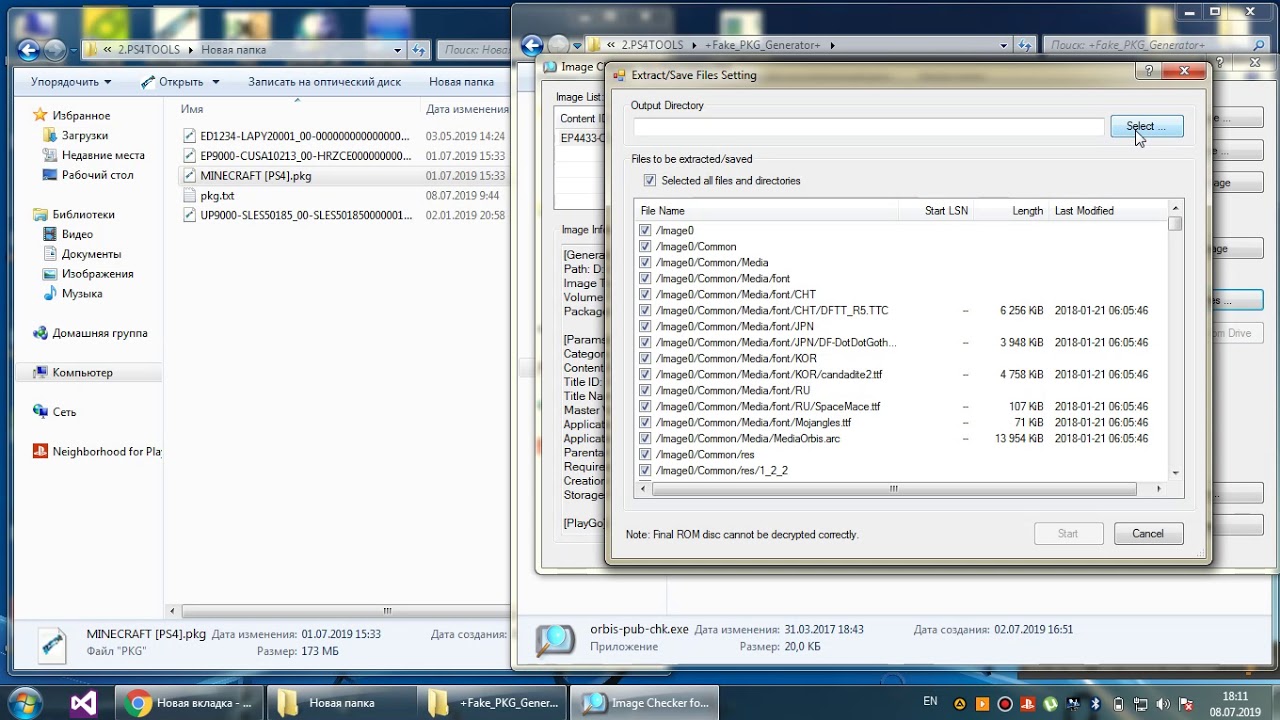
Task: Click the search box in Новая папка window
Action: point(474,50)
